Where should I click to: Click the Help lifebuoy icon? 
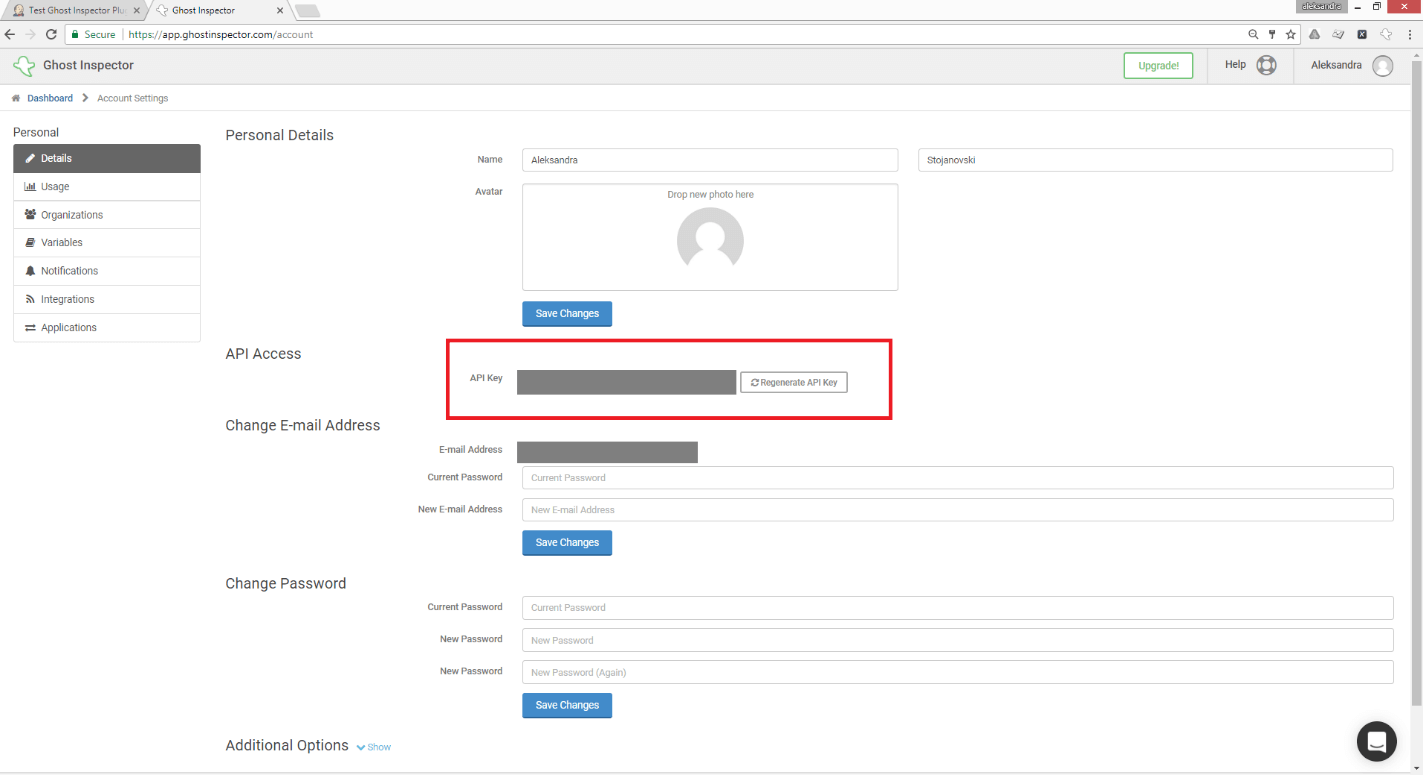[1266, 65]
